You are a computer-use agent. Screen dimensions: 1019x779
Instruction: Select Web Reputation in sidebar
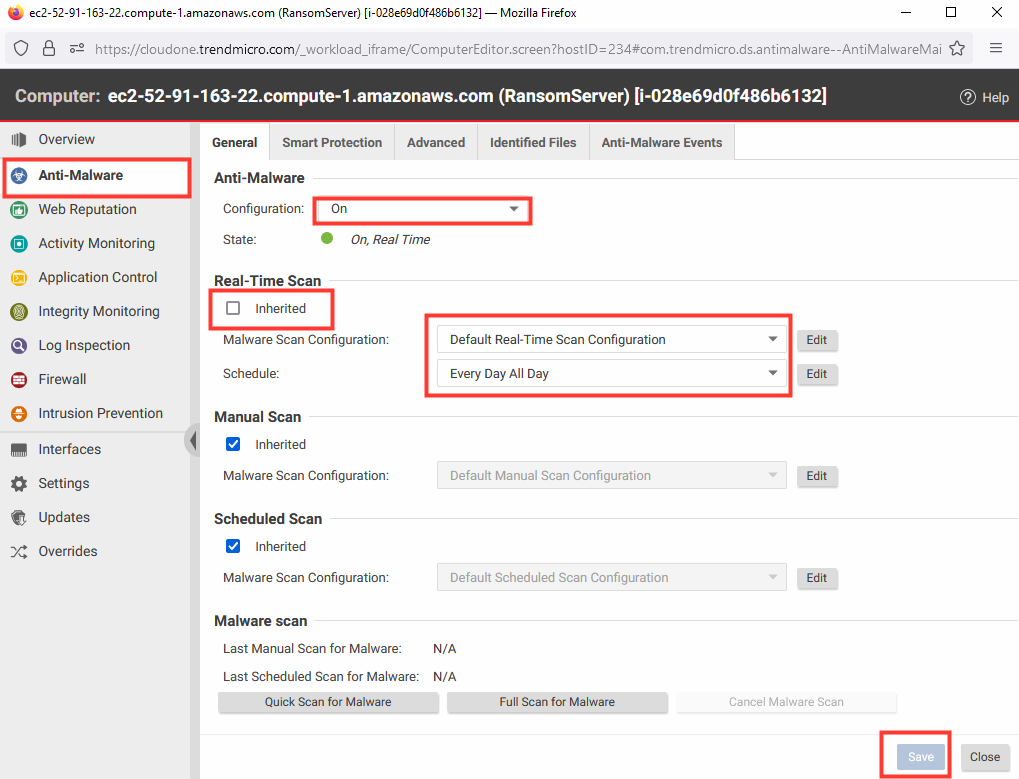(x=88, y=210)
